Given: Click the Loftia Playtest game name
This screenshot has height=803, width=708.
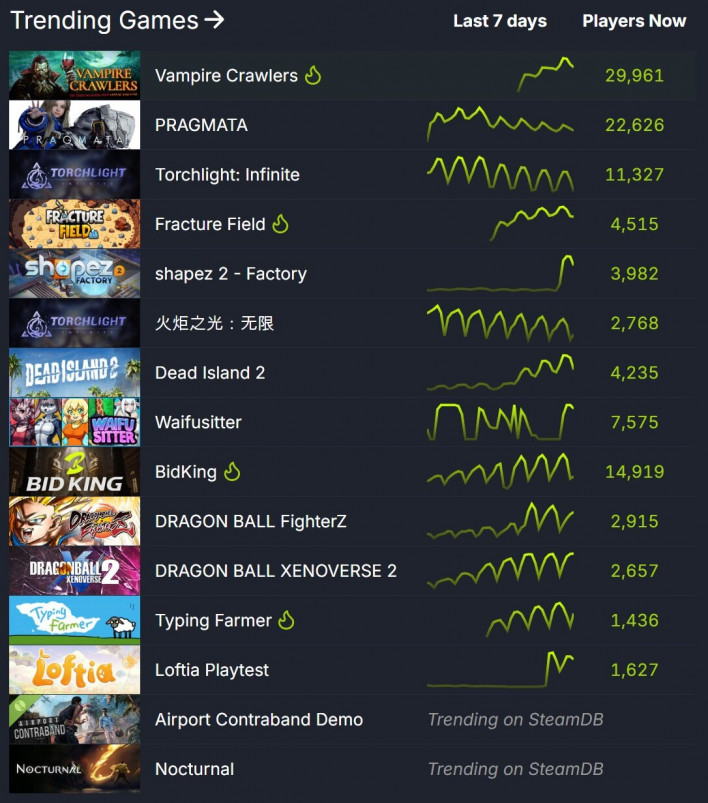Looking at the screenshot, I should click(x=212, y=670).
